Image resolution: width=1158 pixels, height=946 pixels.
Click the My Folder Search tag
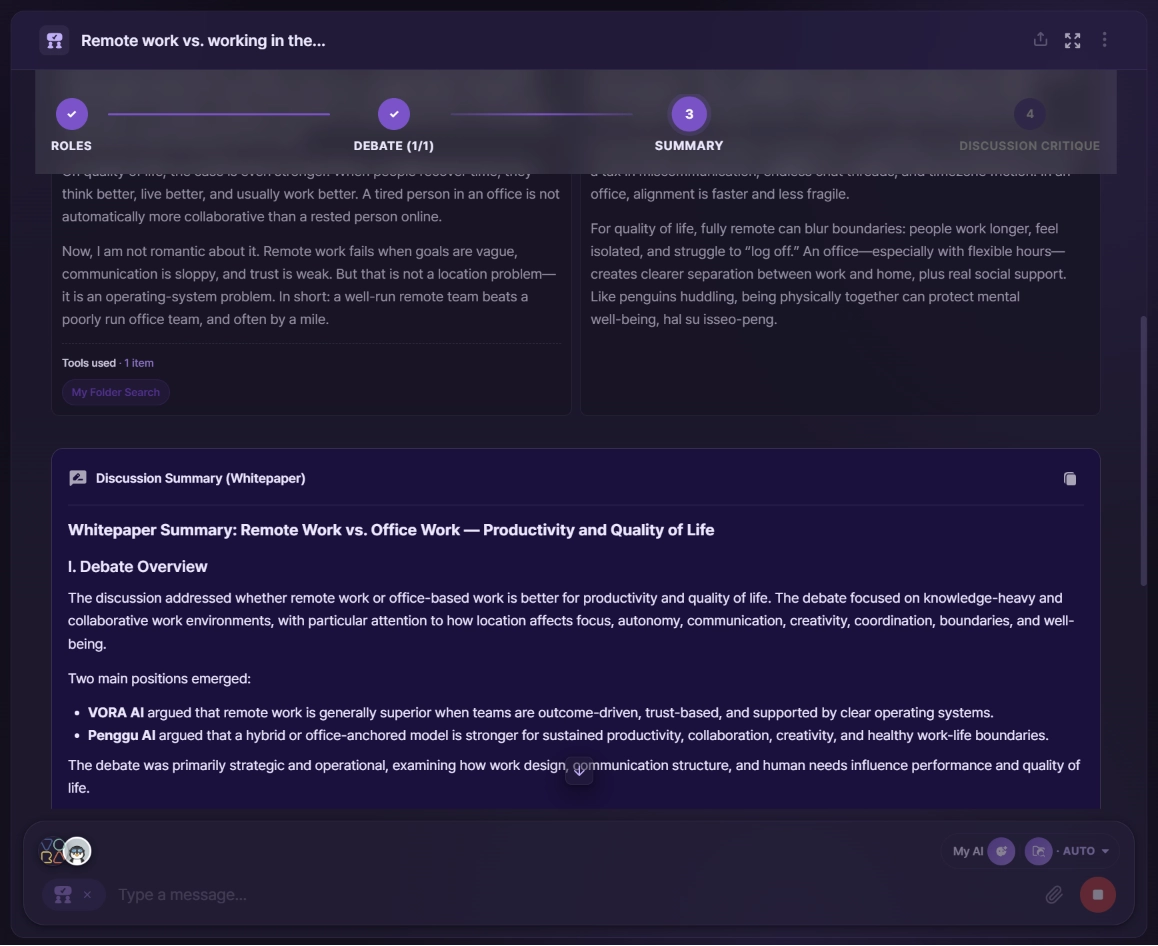pos(116,392)
